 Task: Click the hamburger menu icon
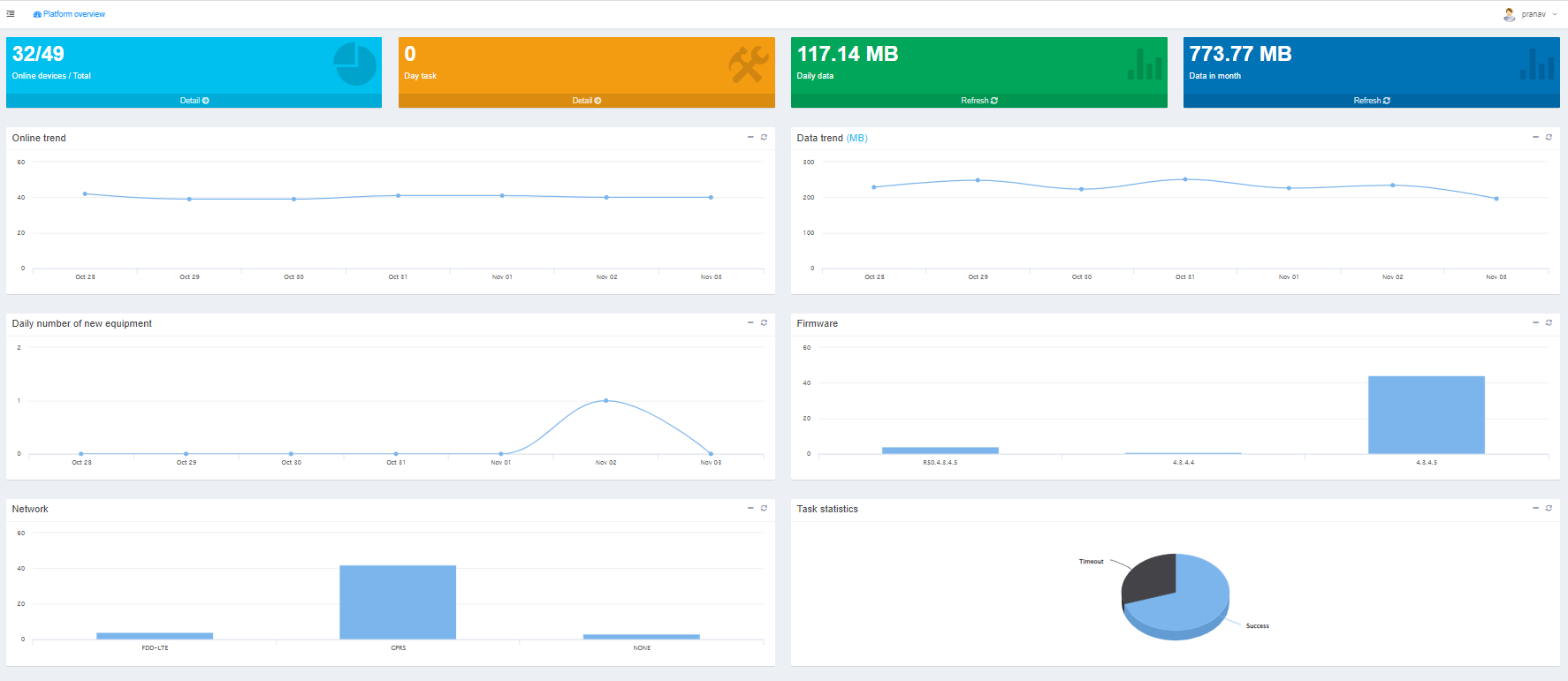point(11,14)
